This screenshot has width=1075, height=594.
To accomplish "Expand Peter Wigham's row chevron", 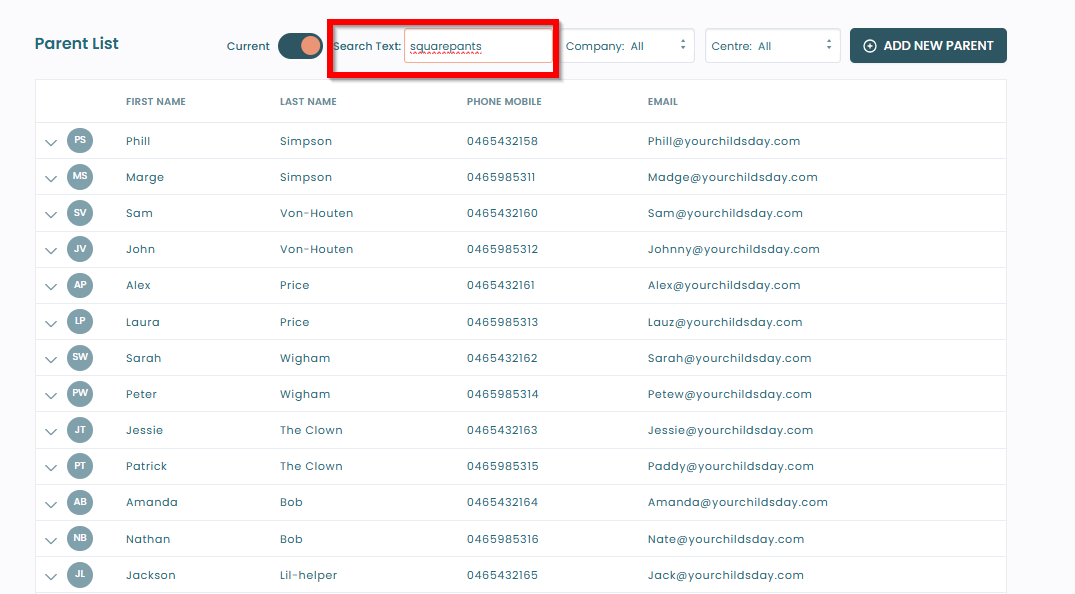I will pyautogui.click(x=51, y=396).
